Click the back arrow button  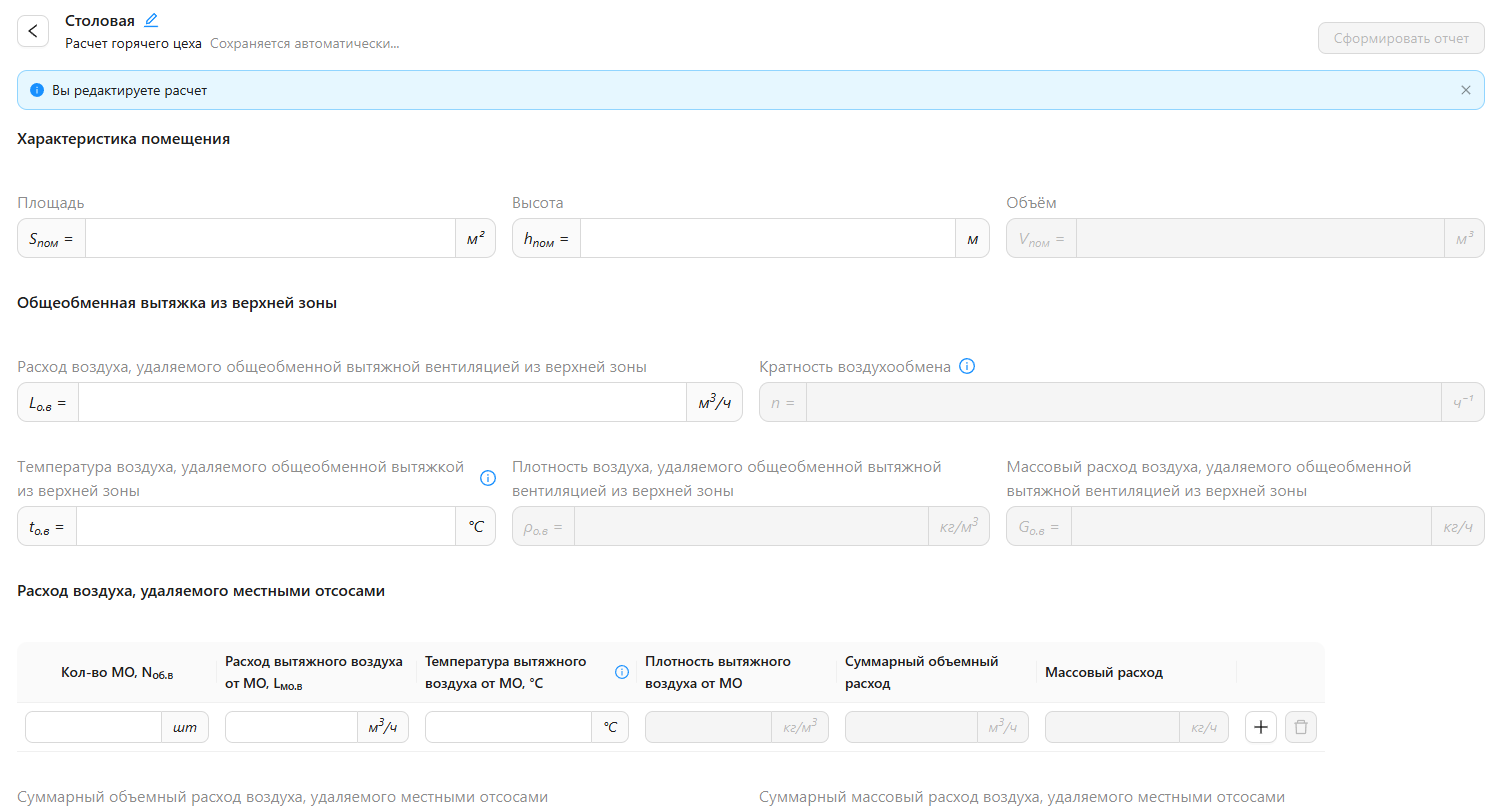pyautogui.click(x=33, y=31)
